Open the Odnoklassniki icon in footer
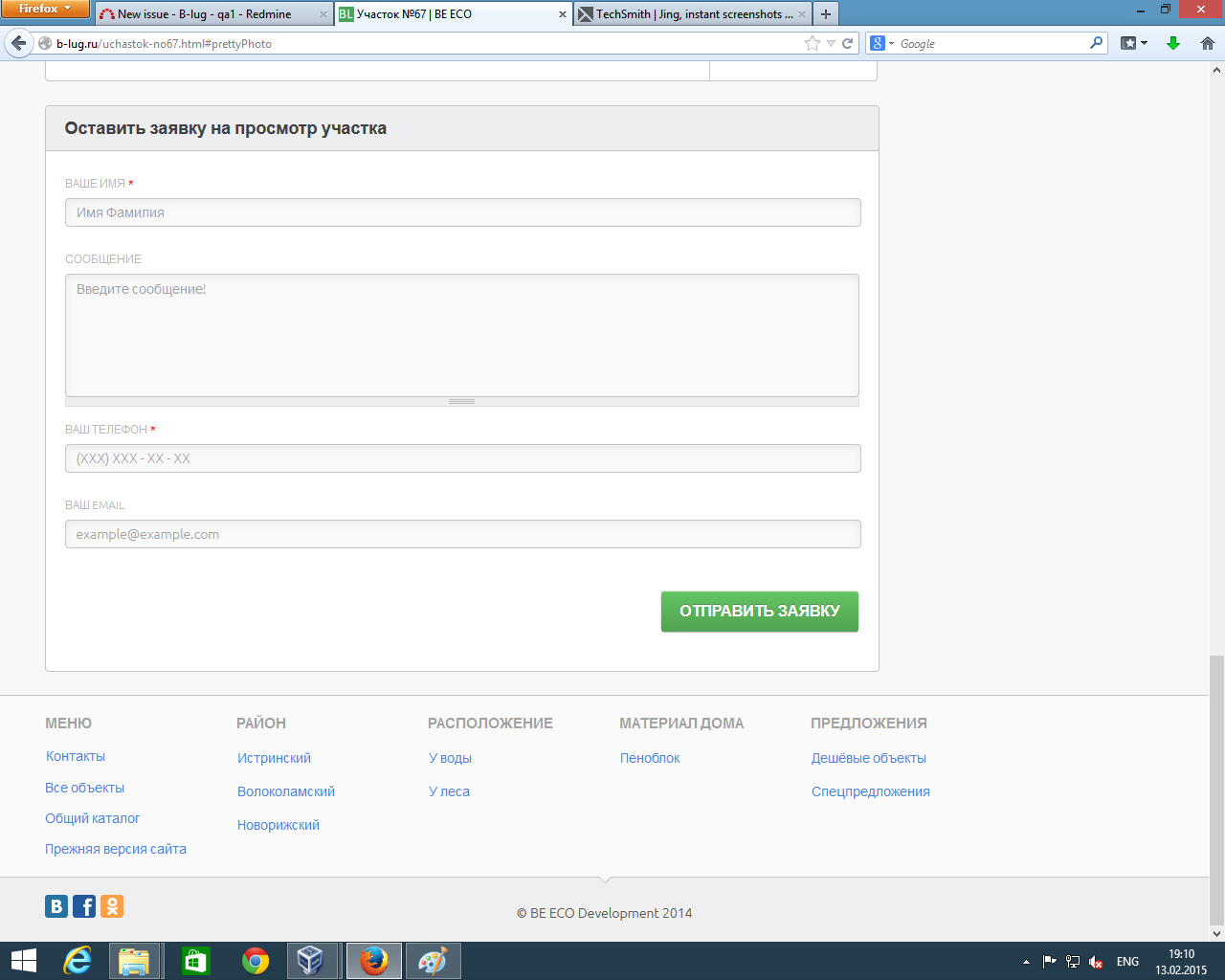1225x980 pixels. (112, 906)
